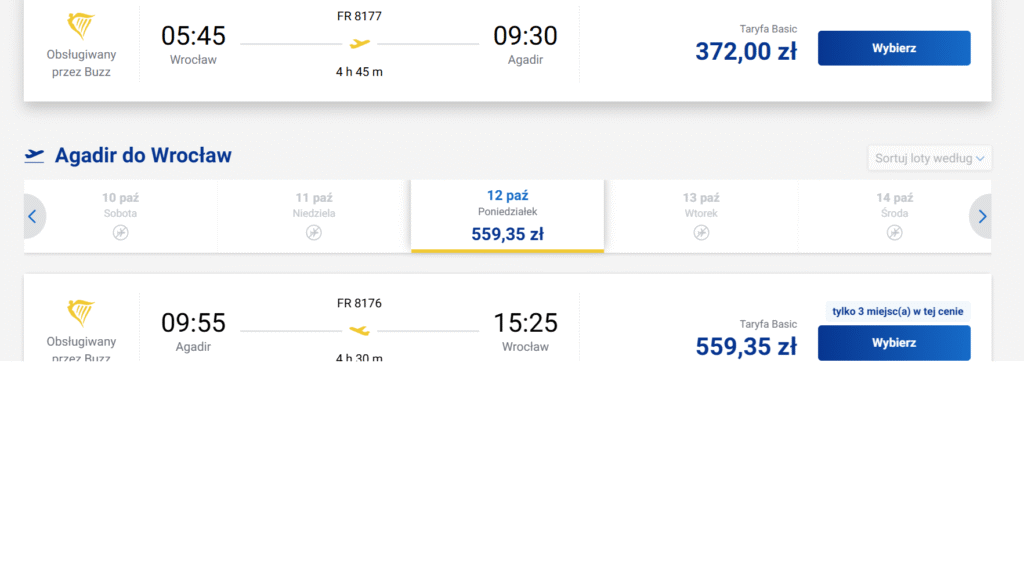Select the 10 paź Sobota date tab

[x=120, y=205]
